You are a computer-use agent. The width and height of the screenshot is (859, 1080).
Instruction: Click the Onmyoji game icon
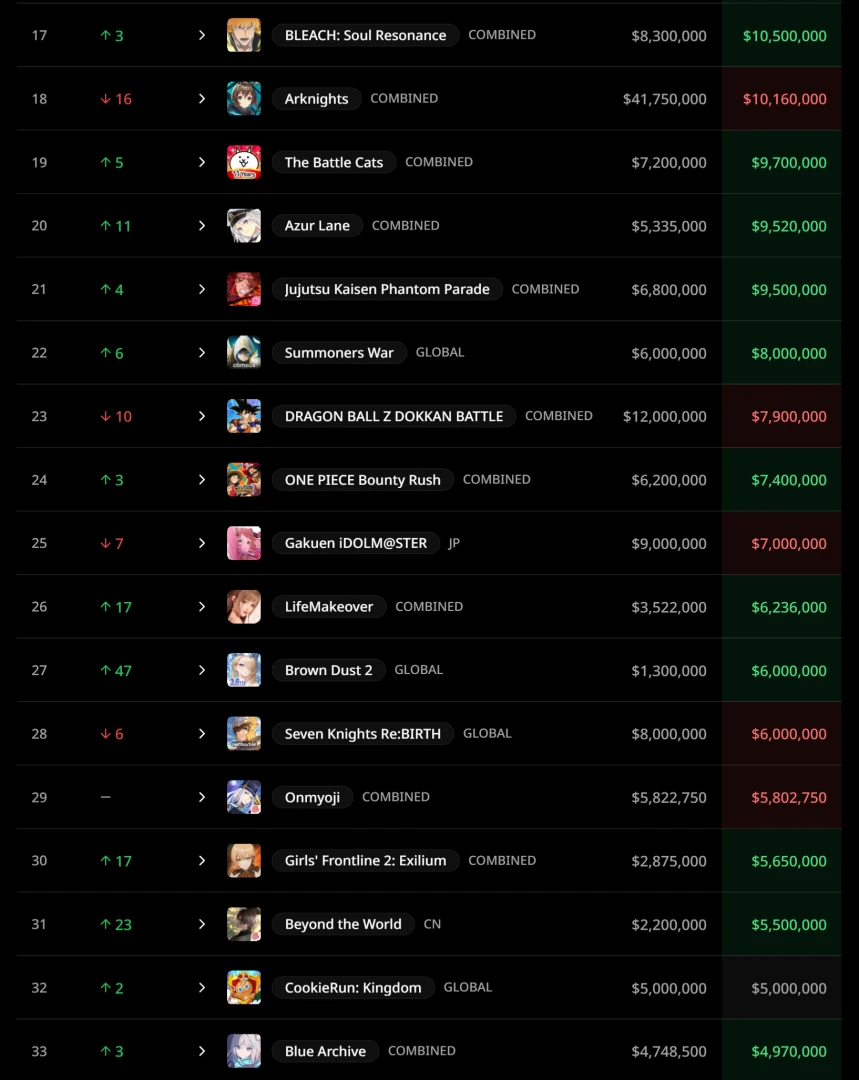(244, 797)
